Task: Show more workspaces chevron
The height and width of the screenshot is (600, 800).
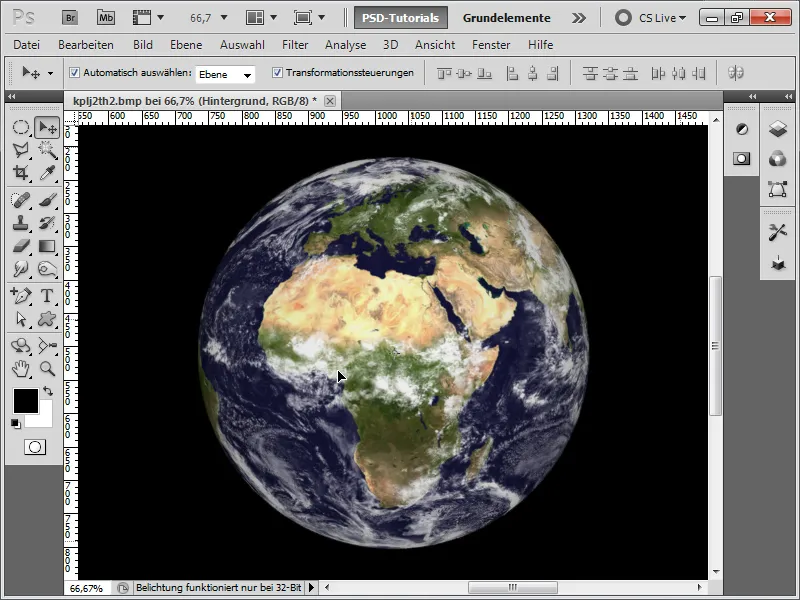Action: 579,18
